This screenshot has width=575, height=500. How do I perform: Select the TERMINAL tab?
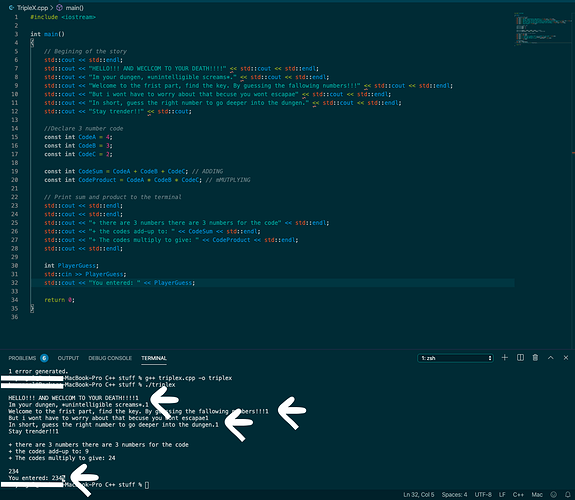(154, 358)
